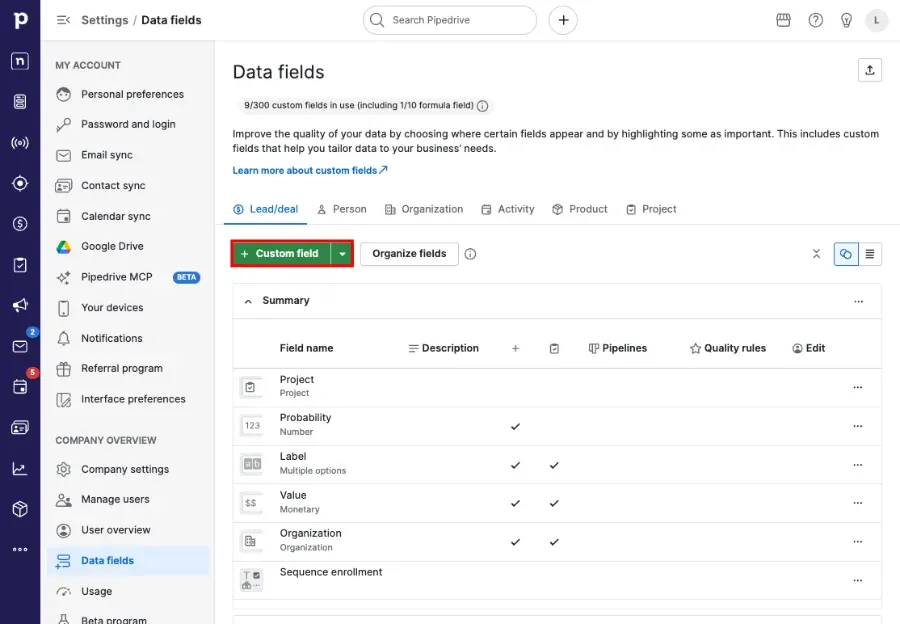Open Learn more about custom fields link
900x624 pixels.
tap(310, 170)
